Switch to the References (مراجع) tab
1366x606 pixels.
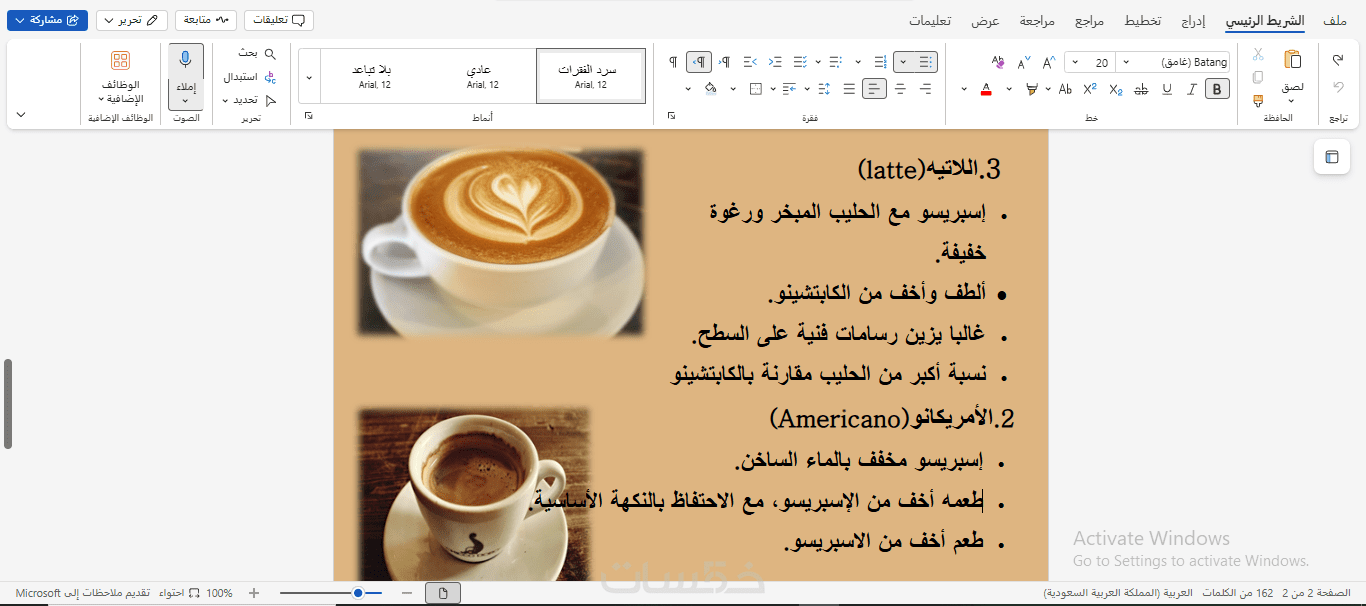(x=1089, y=20)
